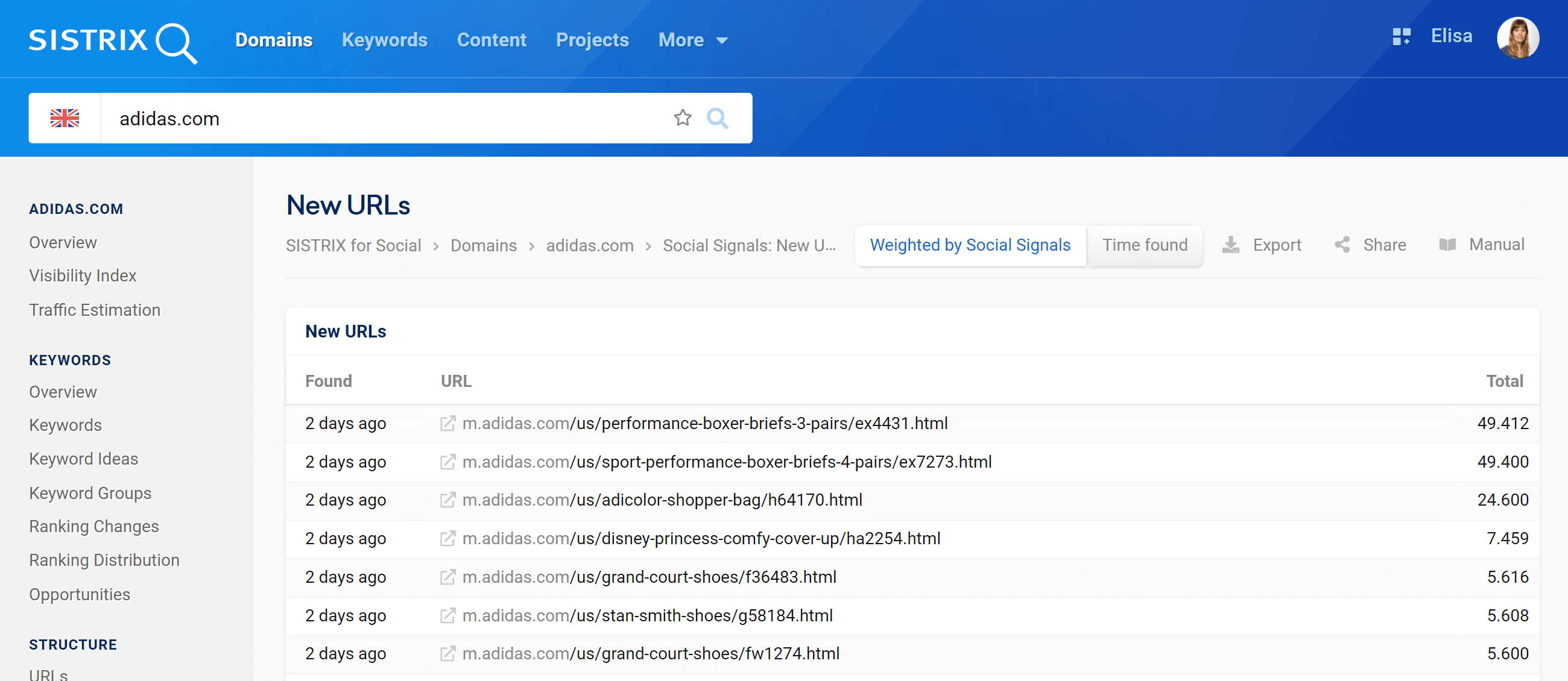Click the Export download icon

(x=1230, y=245)
